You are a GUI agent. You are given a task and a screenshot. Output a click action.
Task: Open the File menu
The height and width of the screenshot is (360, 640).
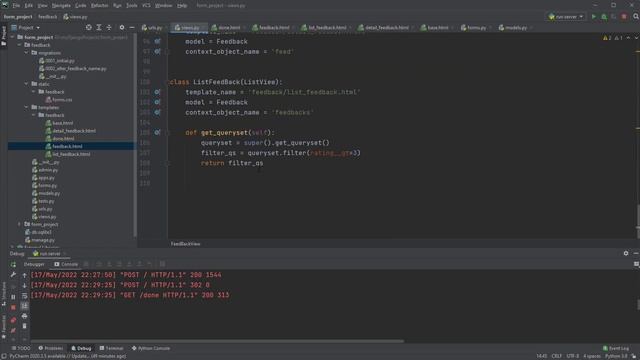[16, 5]
